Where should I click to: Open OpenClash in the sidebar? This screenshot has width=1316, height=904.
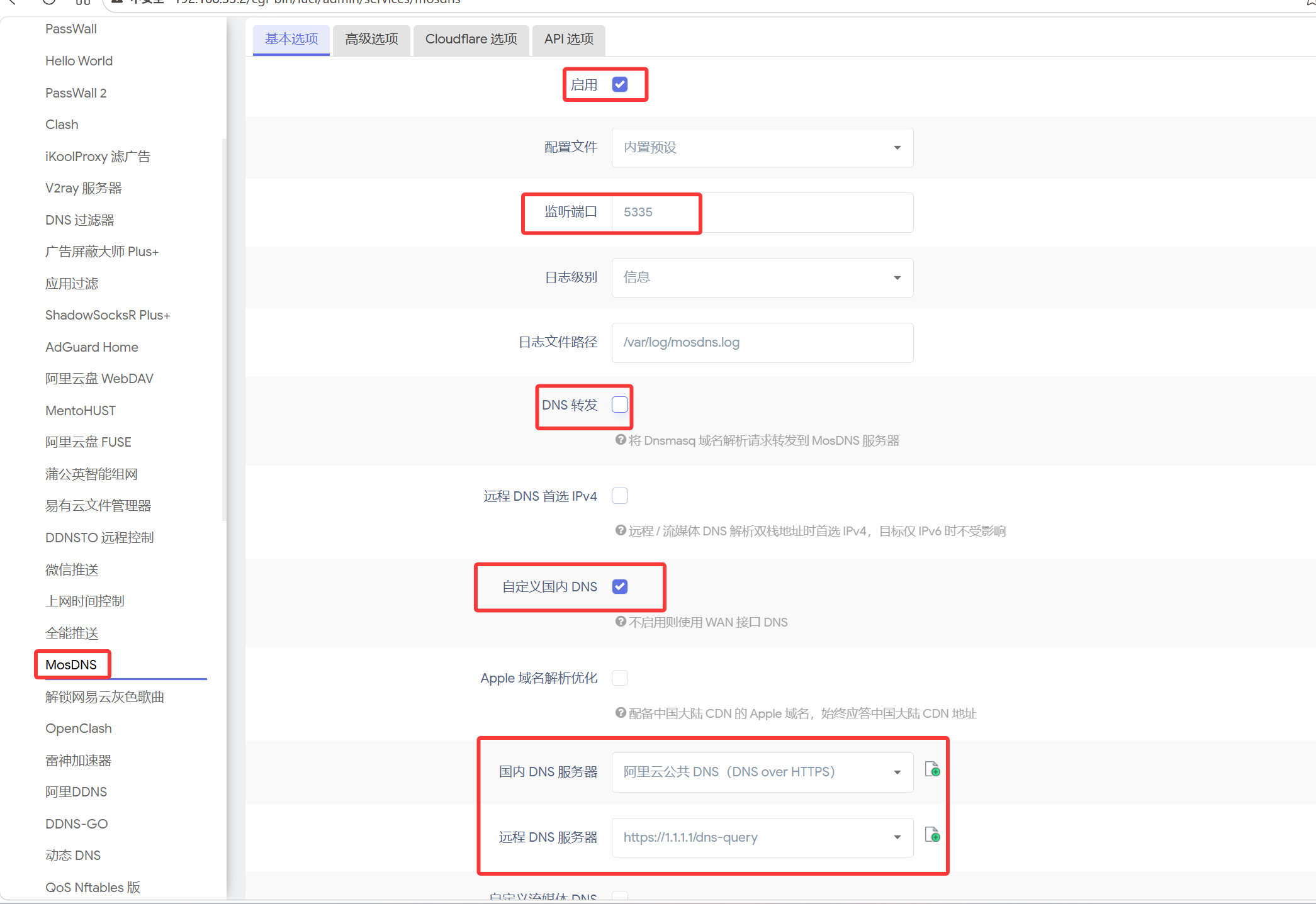tap(79, 728)
